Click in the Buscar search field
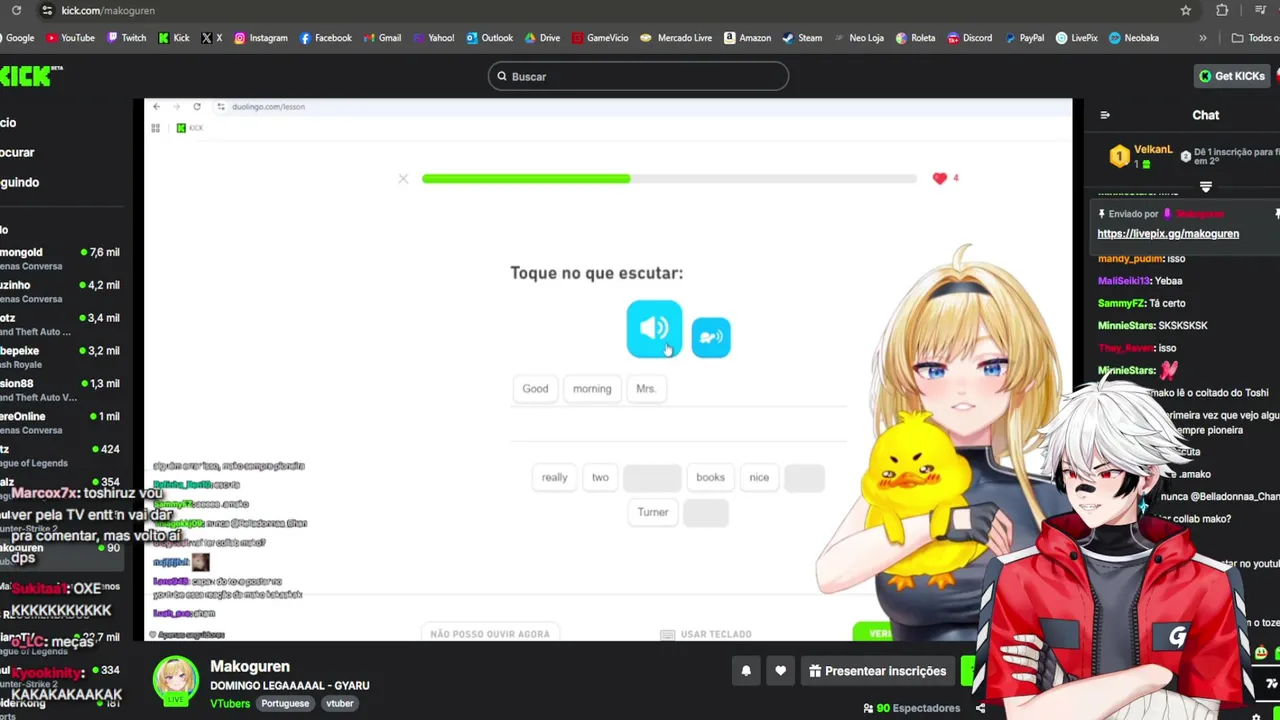Image resolution: width=1280 pixels, height=720 pixels. point(638,76)
